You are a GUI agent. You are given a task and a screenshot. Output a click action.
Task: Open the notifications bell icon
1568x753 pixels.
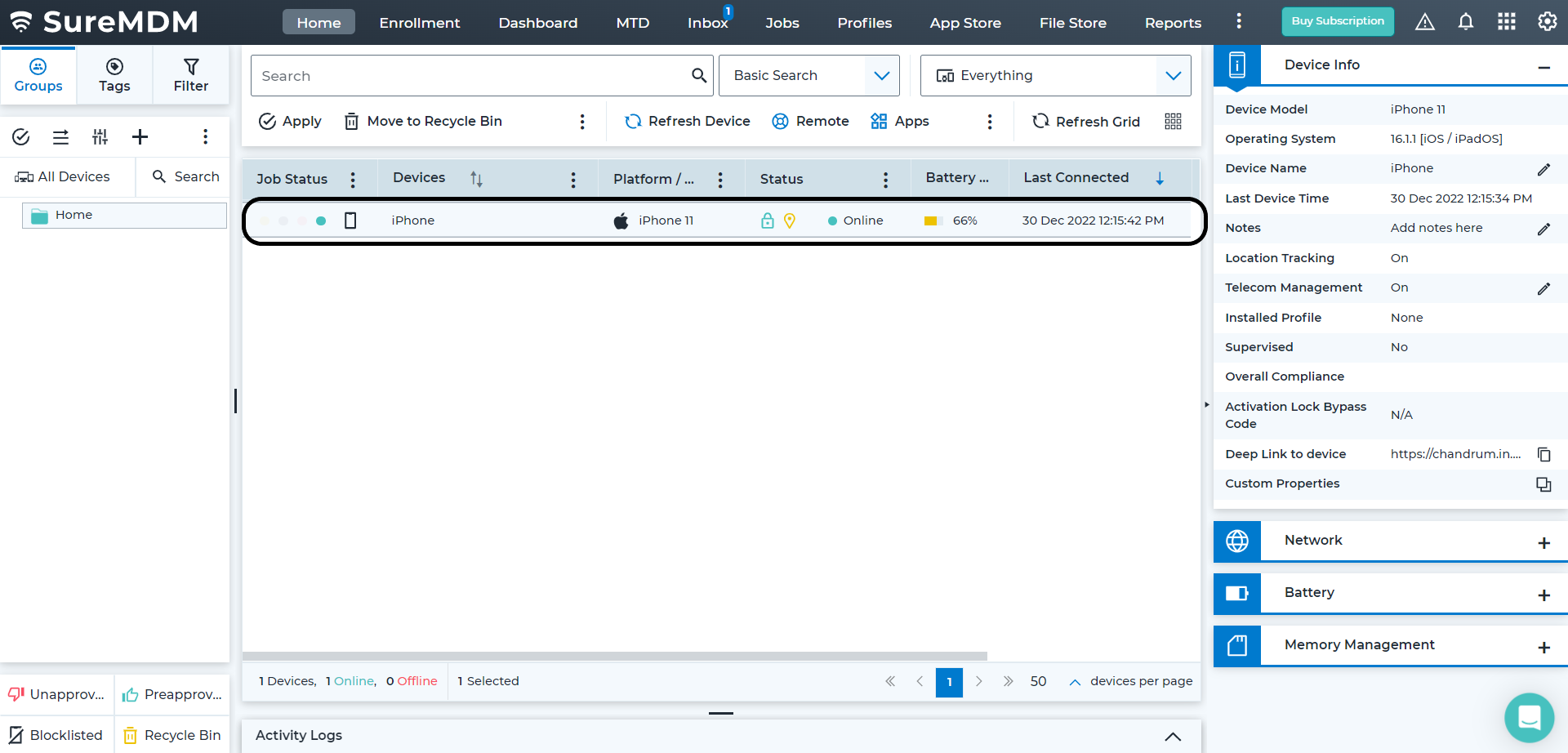[x=1466, y=22]
